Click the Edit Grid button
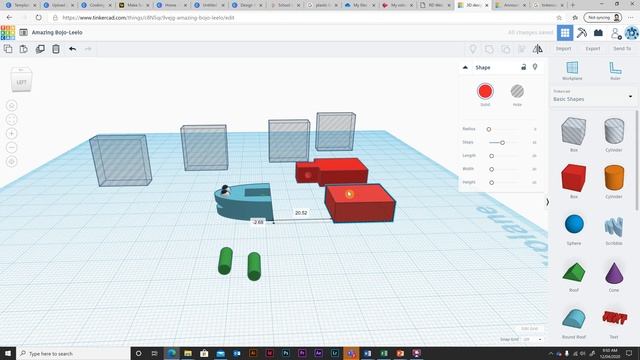This screenshot has height=360, width=640. click(529, 329)
